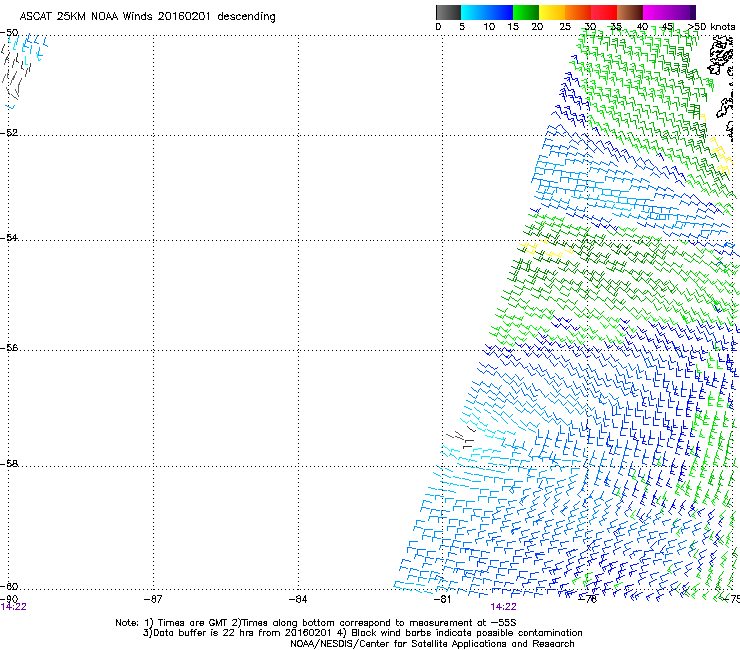
Task: Click the magenta-purple 40-50 knots legend segment
Action: [x=669, y=12]
